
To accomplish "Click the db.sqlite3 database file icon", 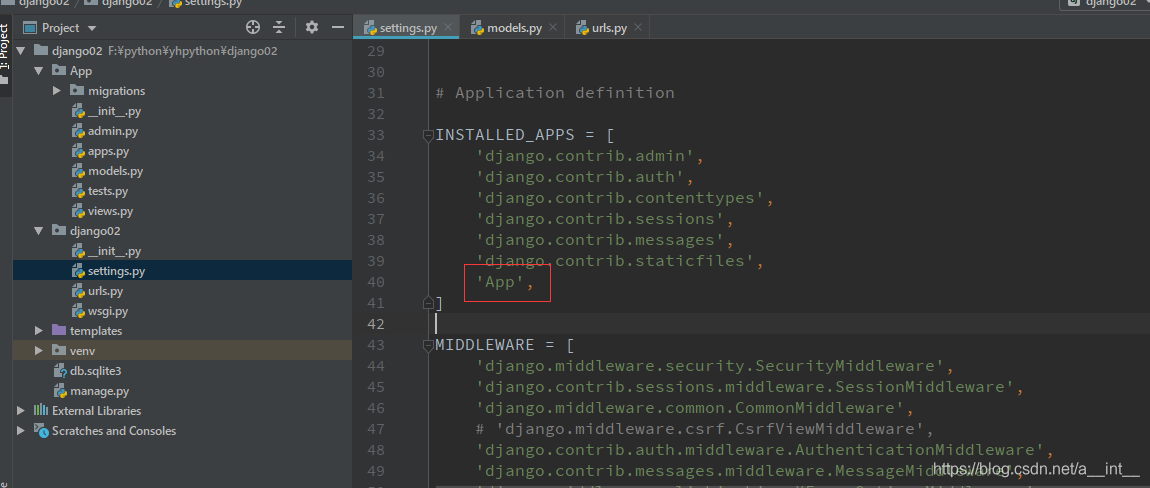I will (59, 371).
